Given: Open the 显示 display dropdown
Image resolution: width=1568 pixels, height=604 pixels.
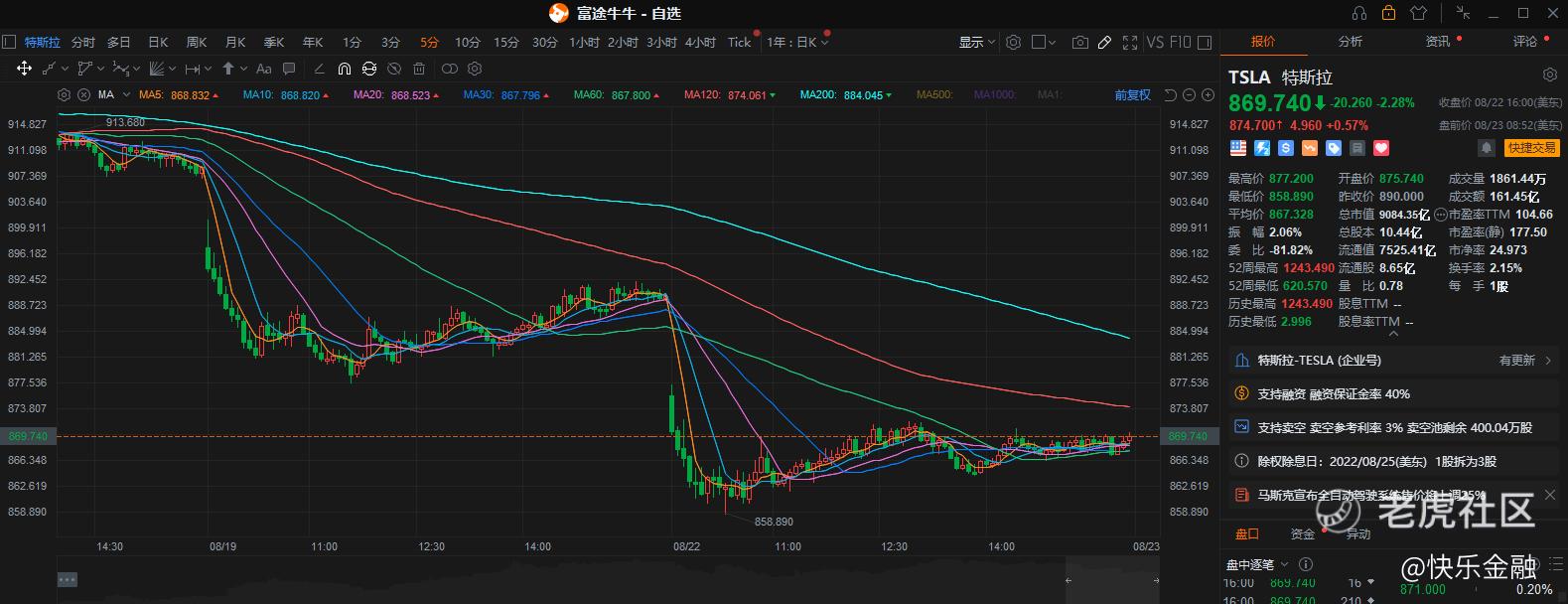Looking at the screenshot, I should pos(976,42).
